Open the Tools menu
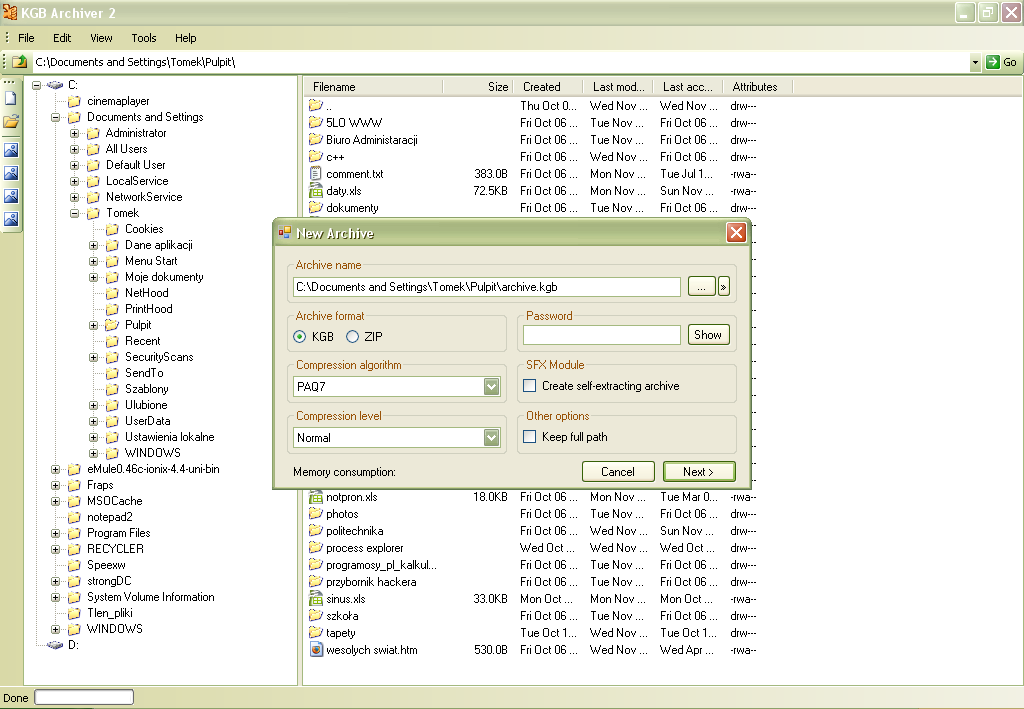 (x=144, y=38)
